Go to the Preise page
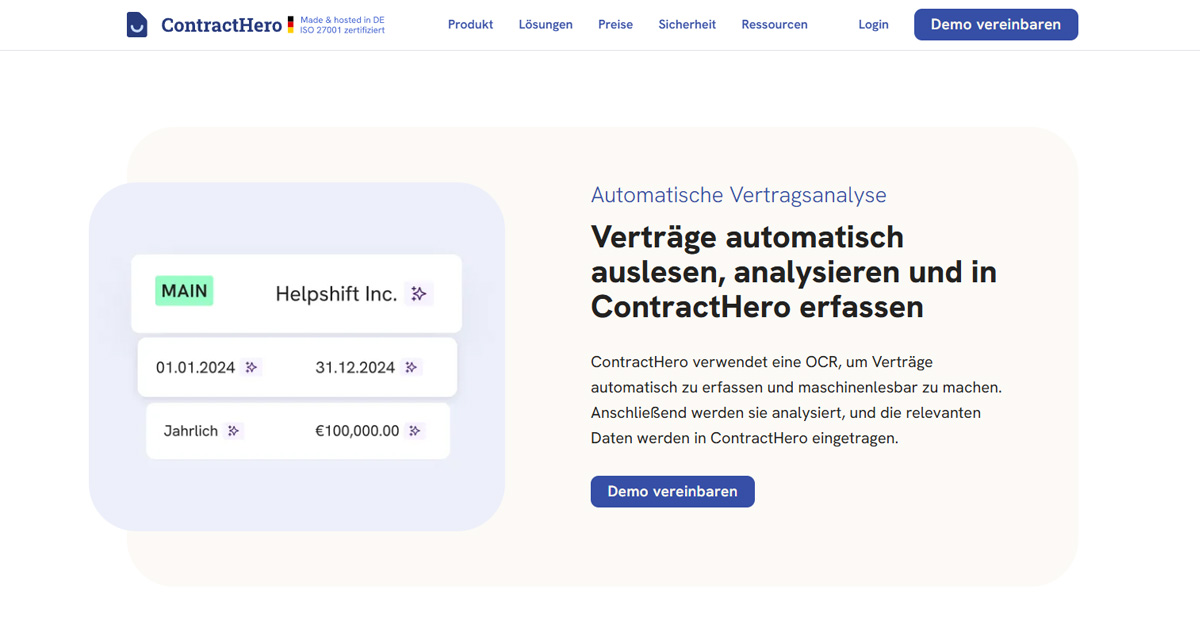This screenshot has width=1200, height=628. (x=615, y=25)
